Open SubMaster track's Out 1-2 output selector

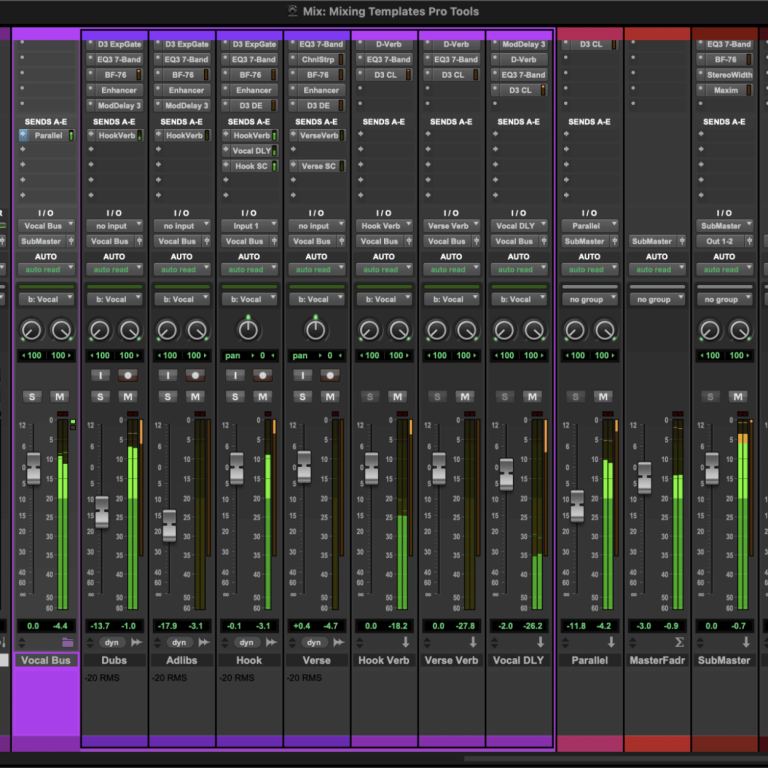click(x=724, y=241)
